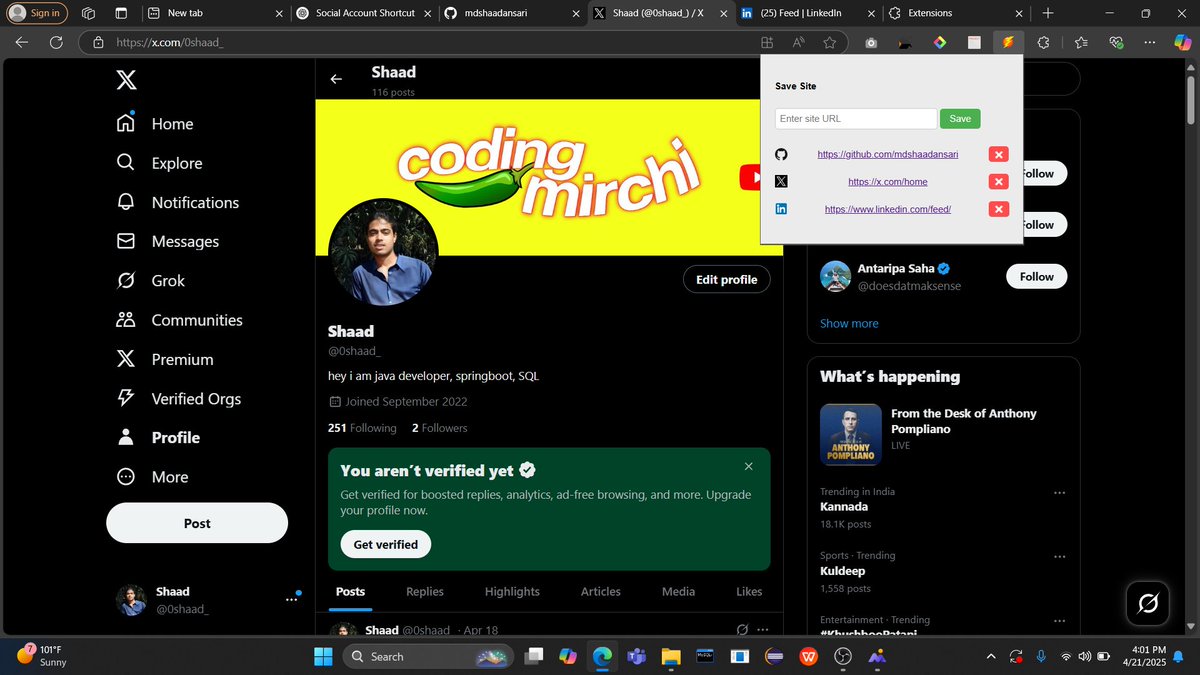
Task: Delete the saved GitHub site entry
Action: click(x=998, y=154)
